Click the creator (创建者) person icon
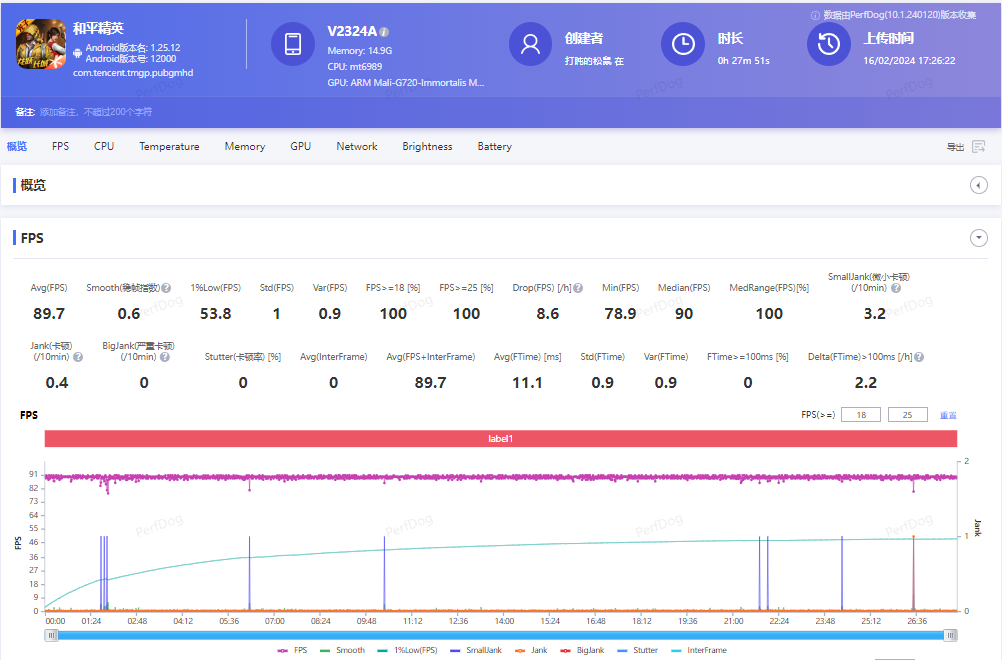Viewport: 1002px width, 660px height. point(531,44)
